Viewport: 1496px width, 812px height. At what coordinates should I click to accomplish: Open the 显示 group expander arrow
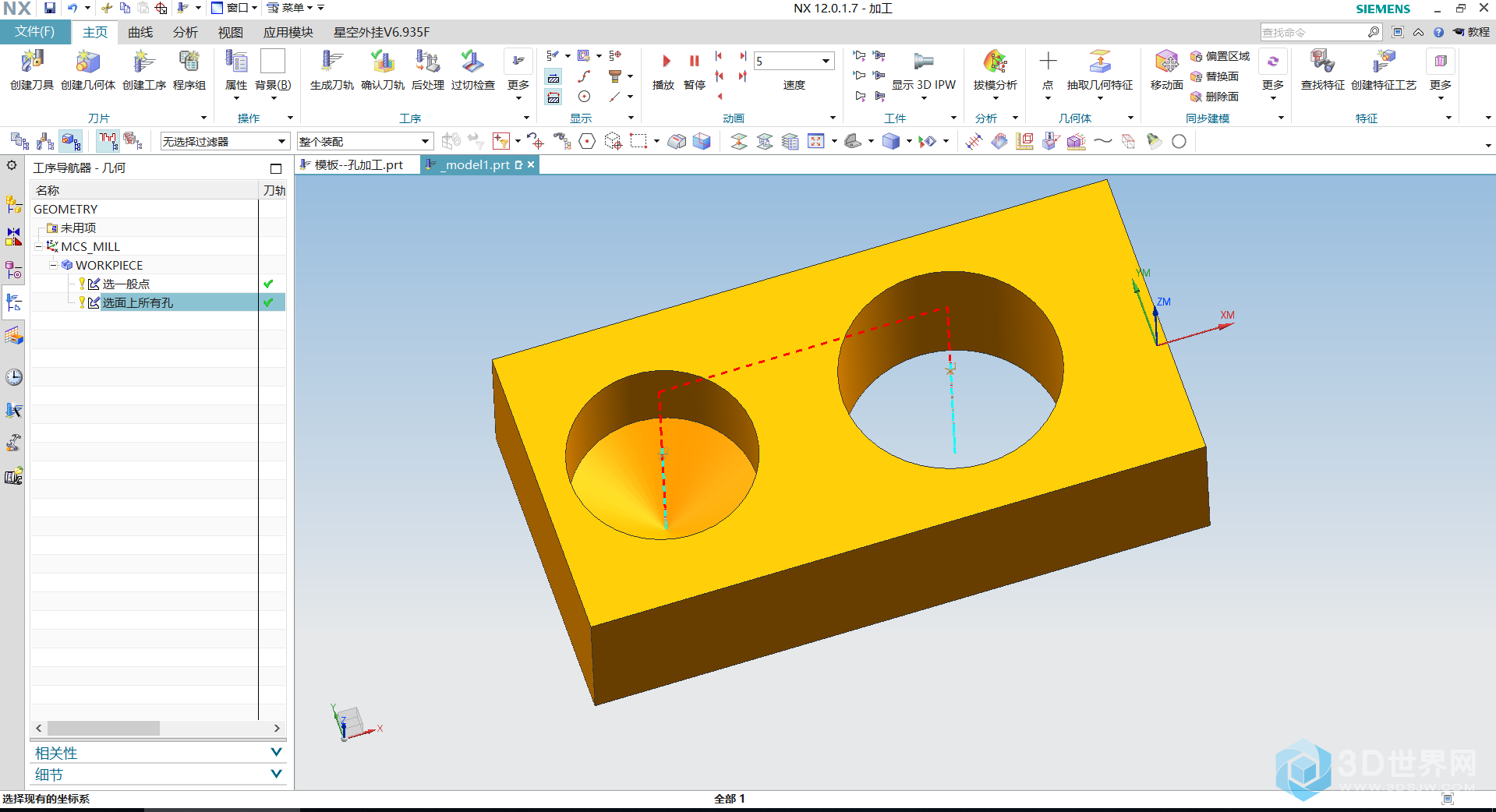pyautogui.click(x=631, y=118)
